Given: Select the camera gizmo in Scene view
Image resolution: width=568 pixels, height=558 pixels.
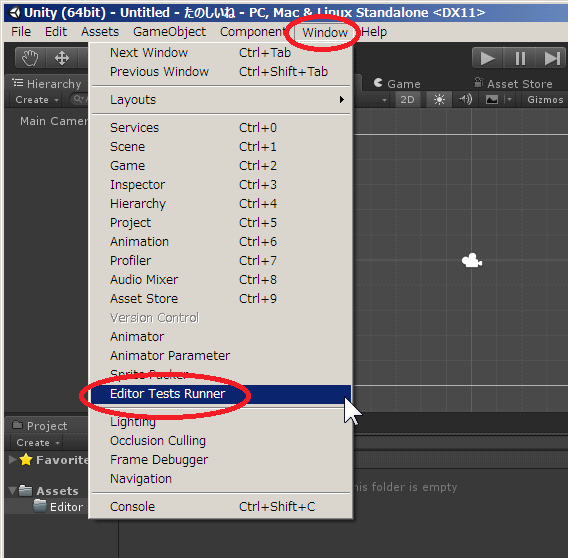Looking at the screenshot, I should [472, 261].
